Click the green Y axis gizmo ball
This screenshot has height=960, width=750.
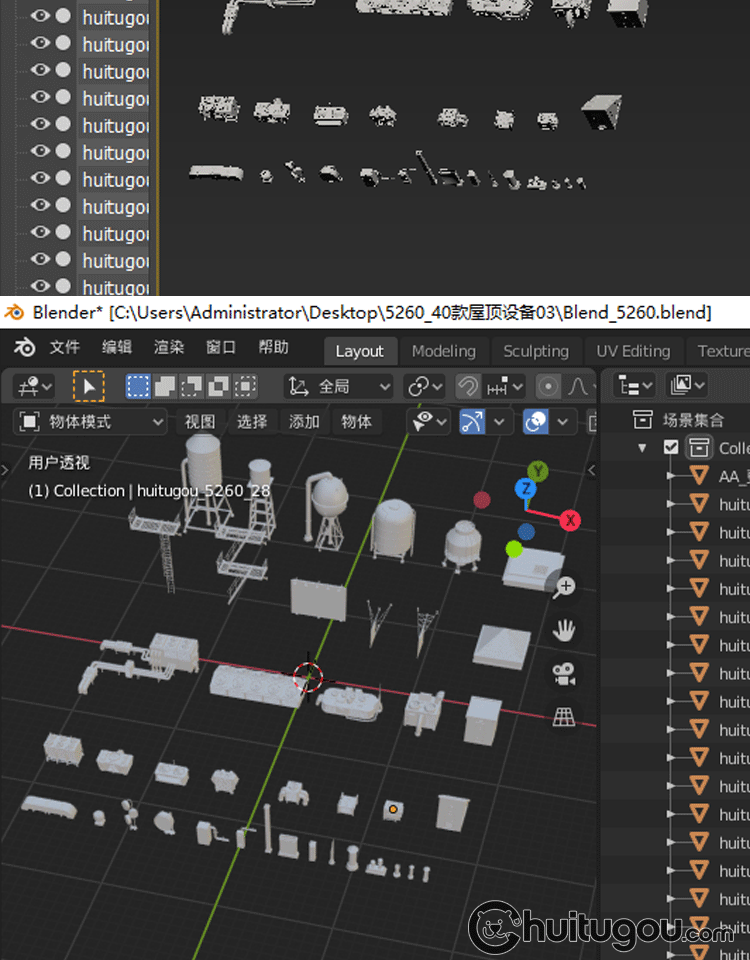click(538, 471)
